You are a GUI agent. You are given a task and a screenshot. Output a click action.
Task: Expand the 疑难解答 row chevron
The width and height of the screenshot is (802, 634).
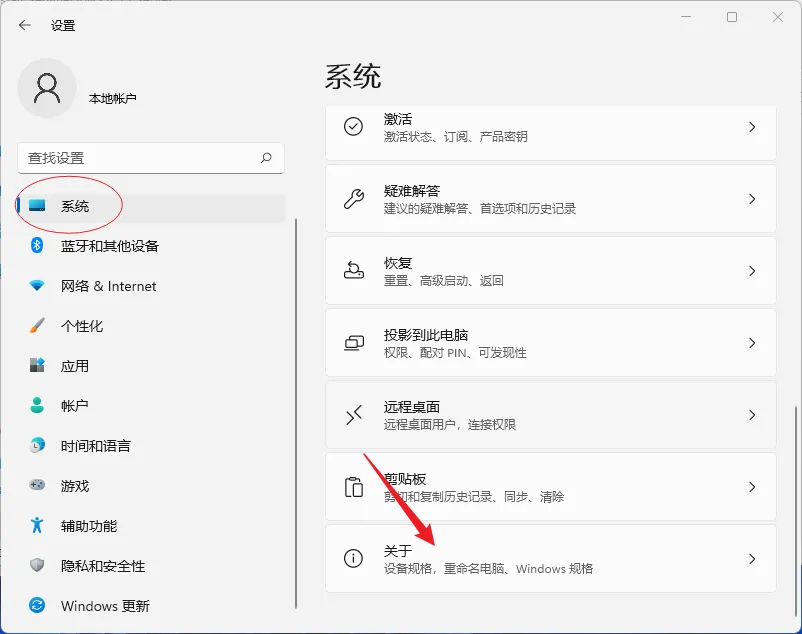[x=752, y=199]
